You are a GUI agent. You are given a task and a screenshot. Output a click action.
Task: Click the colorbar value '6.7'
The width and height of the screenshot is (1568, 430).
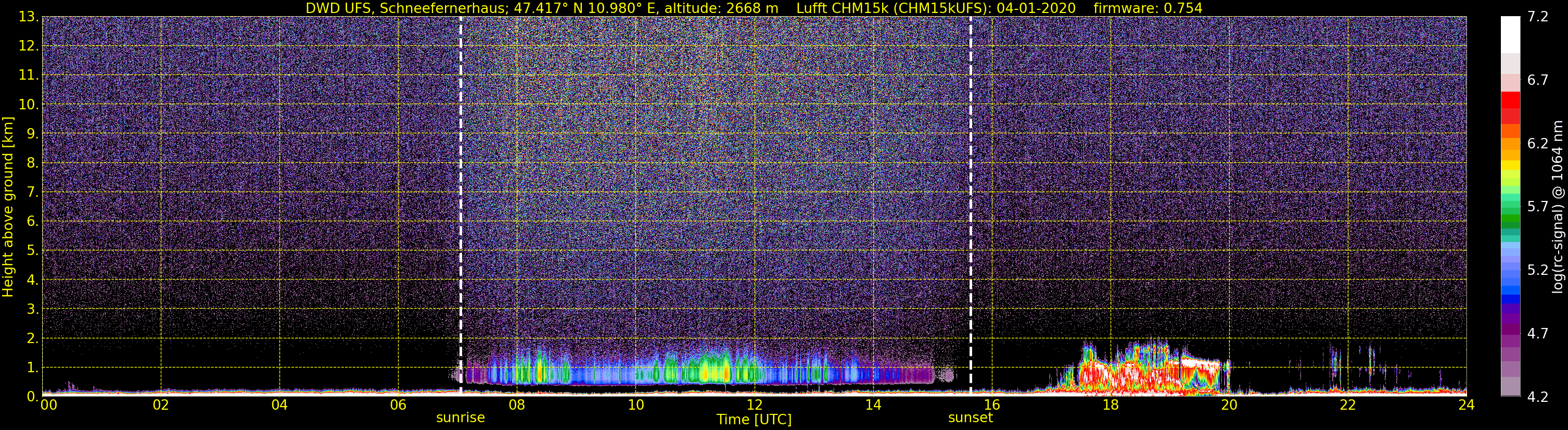point(1538,80)
